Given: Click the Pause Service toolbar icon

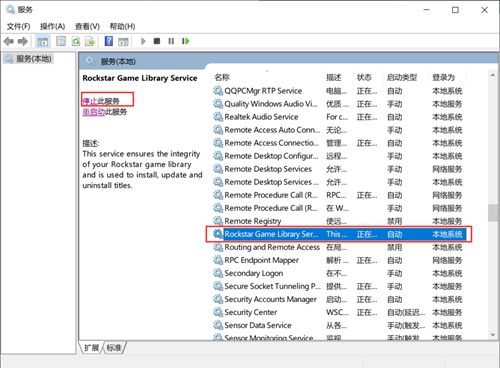Looking at the screenshot, I should (x=171, y=41).
